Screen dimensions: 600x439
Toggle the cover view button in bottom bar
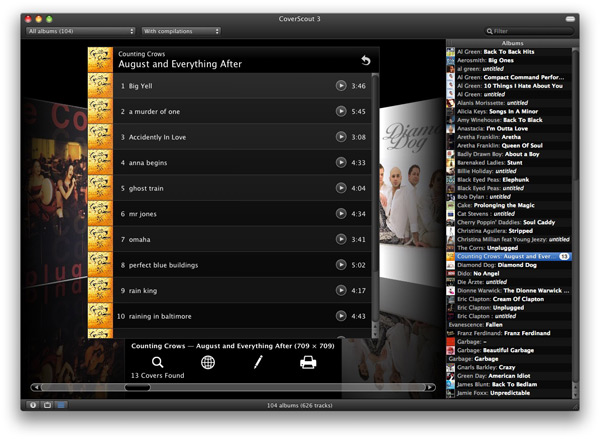click(47, 405)
